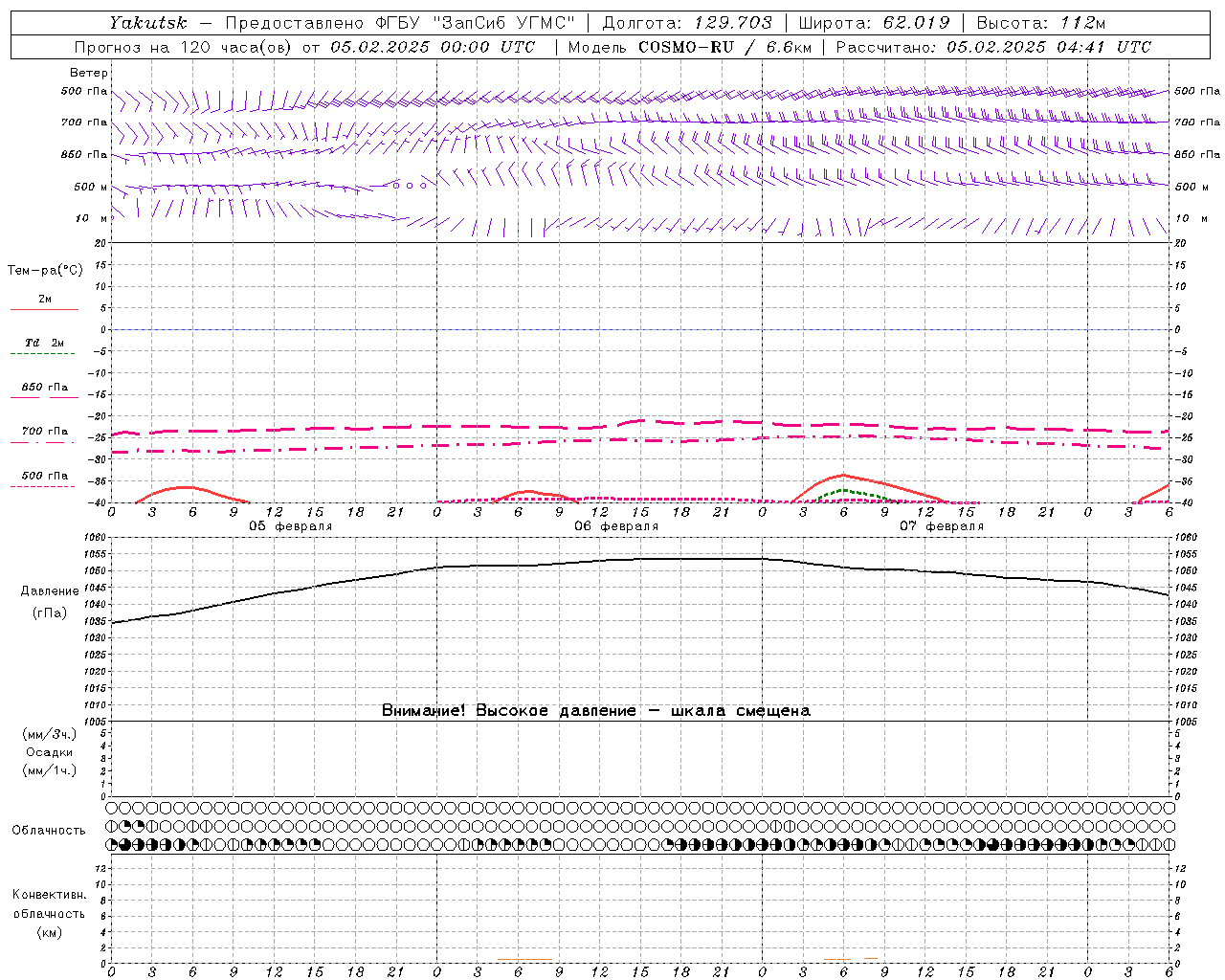Image resolution: width=1225 pixels, height=980 pixels.
Task: Click the "(мм/3ч.)" precipitation unit label
Action: tap(50, 734)
